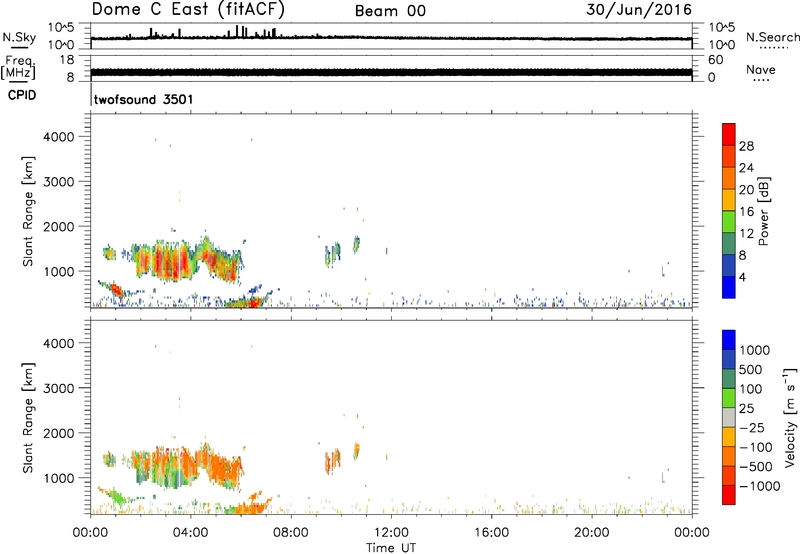Click the '4' Power colorbar tick

742,277
